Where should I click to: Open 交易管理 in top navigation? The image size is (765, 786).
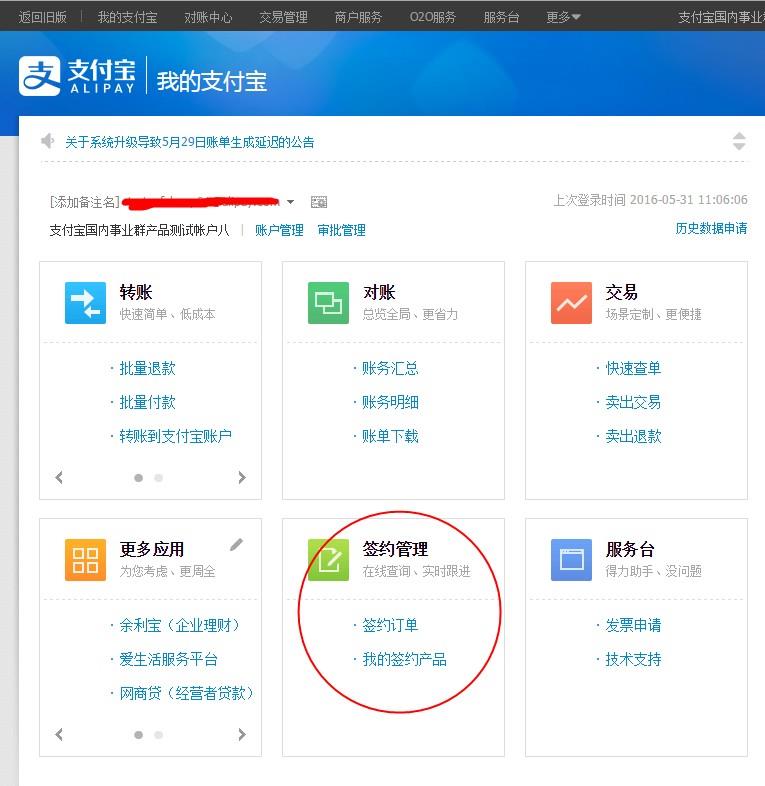pyautogui.click(x=283, y=17)
